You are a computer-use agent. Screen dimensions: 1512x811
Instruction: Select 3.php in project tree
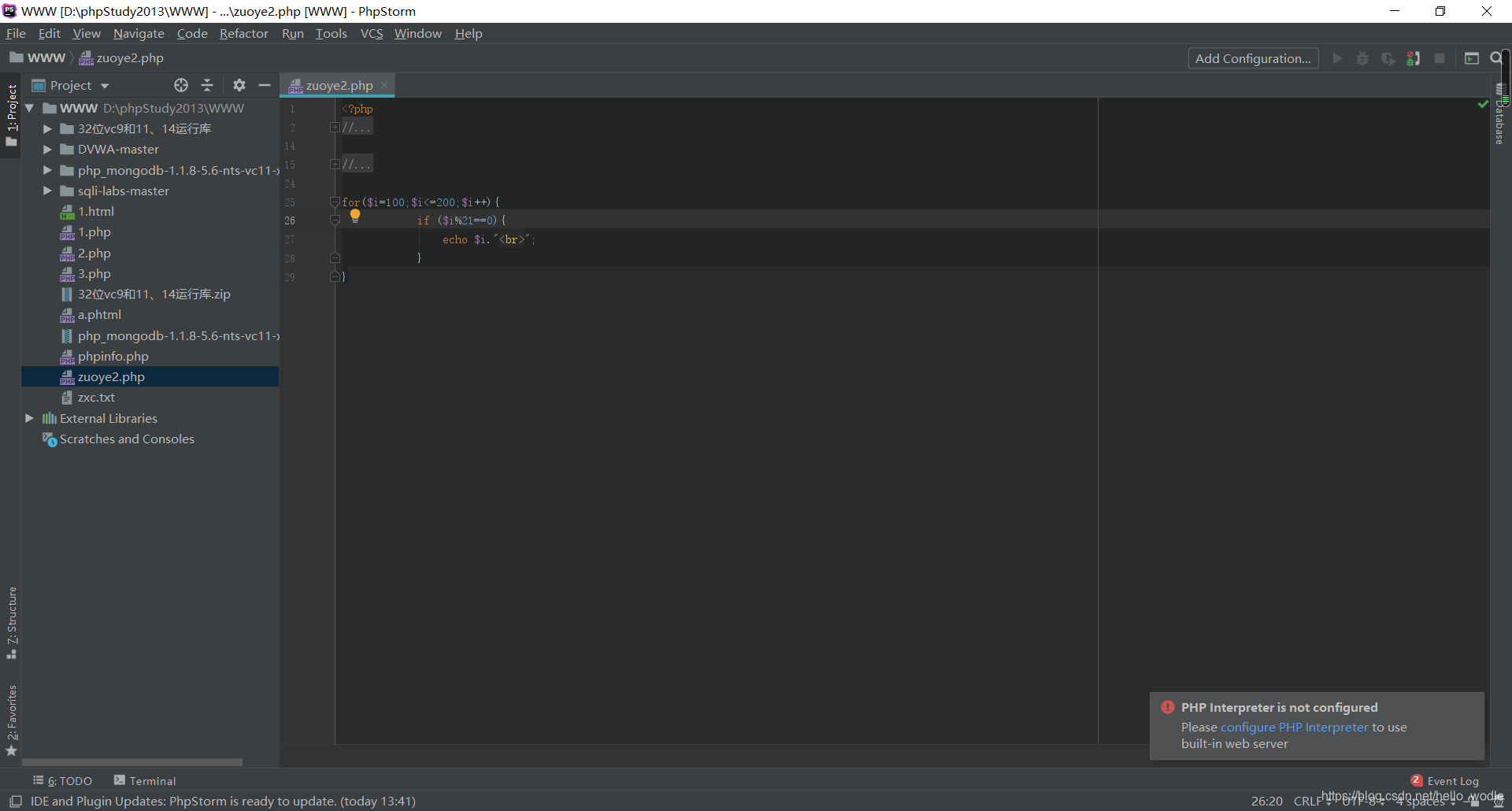[94, 273]
